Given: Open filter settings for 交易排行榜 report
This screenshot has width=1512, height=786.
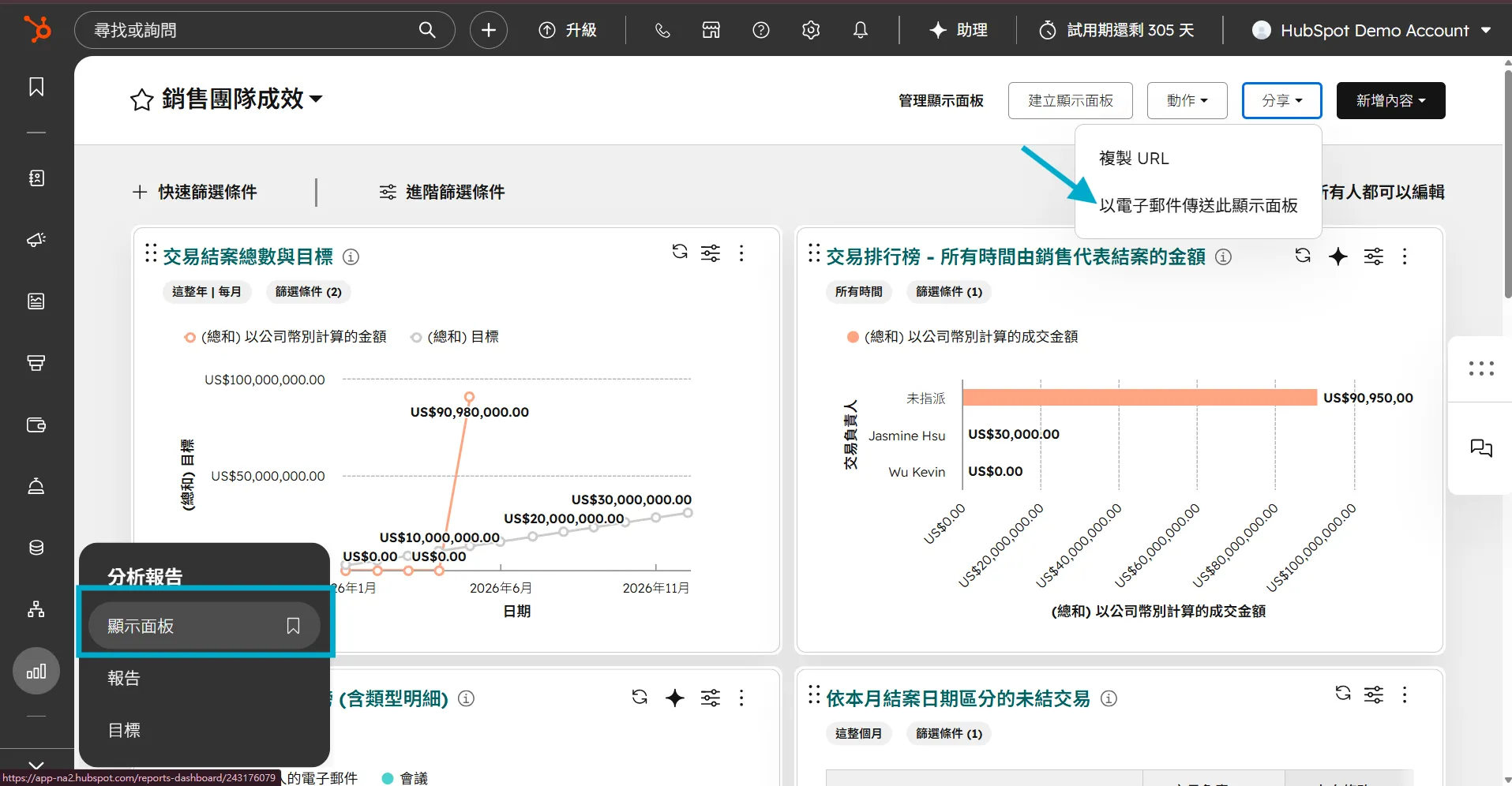Looking at the screenshot, I should click(x=1374, y=256).
